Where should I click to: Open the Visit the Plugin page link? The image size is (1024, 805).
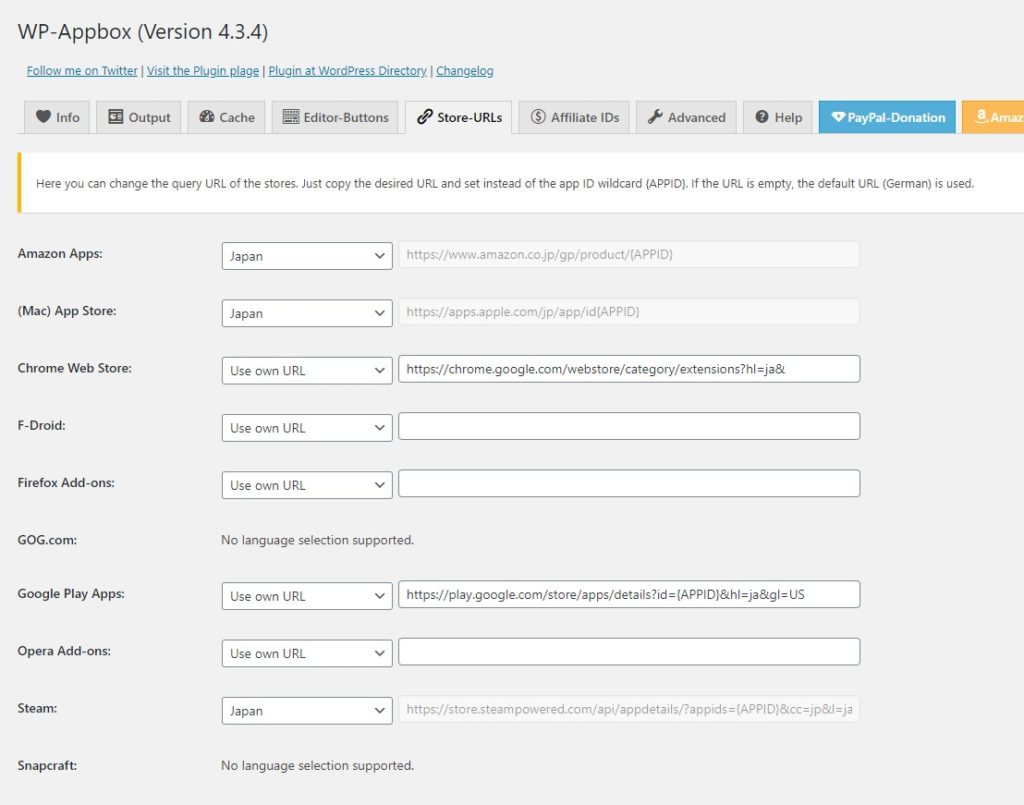coord(203,71)
